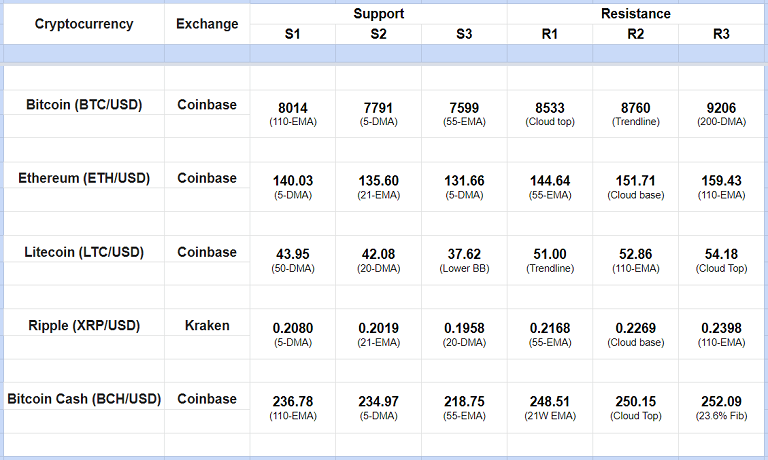Click the Support group header
768x460 pixels.
[x=378, y=14]
